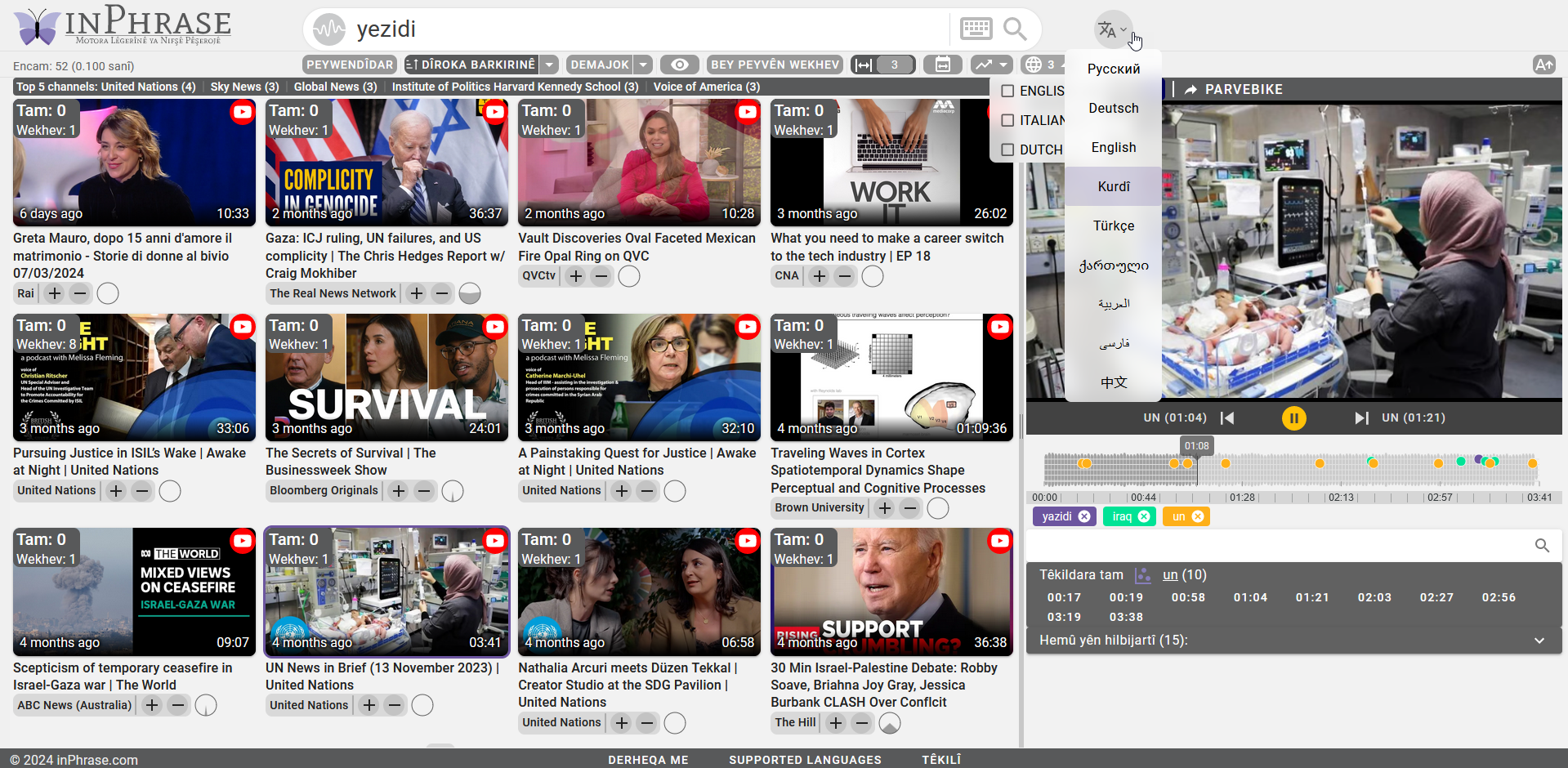
Task: Toggle the circle selector beside Rai
Action: click(108, 293)
